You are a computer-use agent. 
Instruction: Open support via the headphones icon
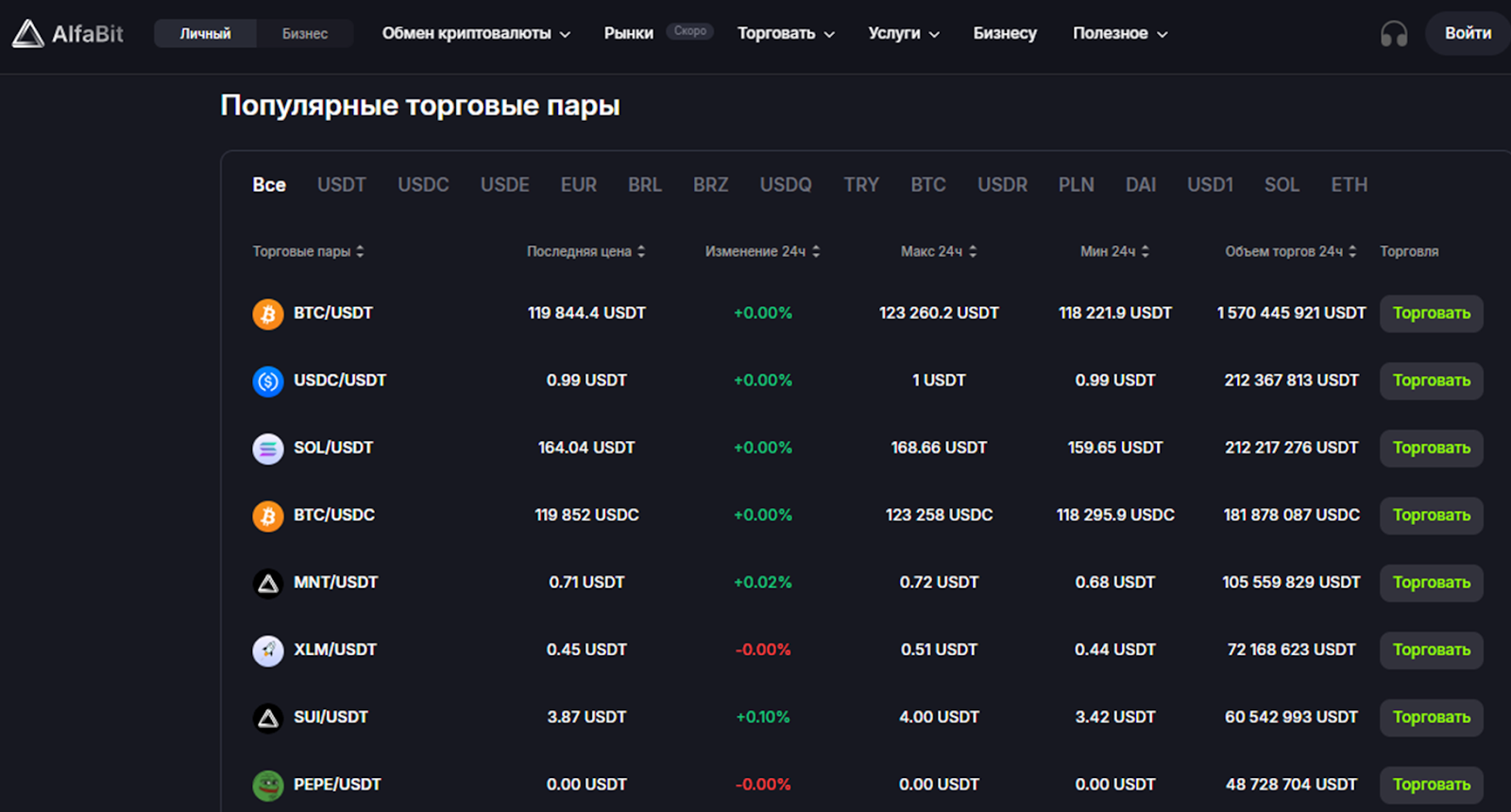[x=1393, y=34]
